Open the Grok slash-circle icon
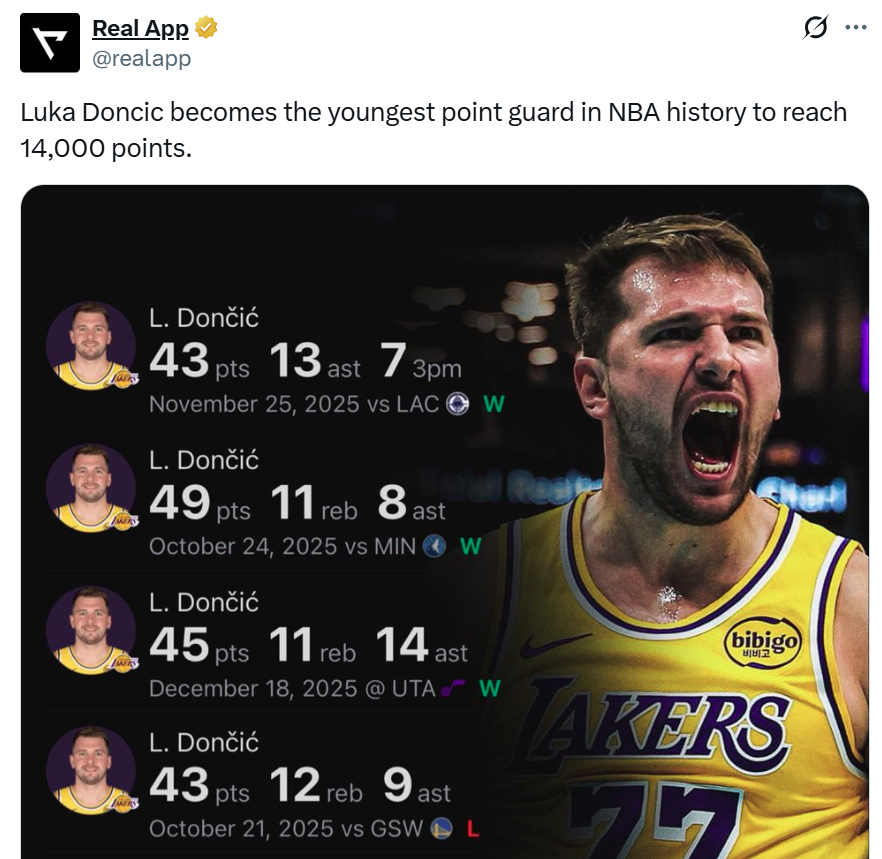 point(816,28)
